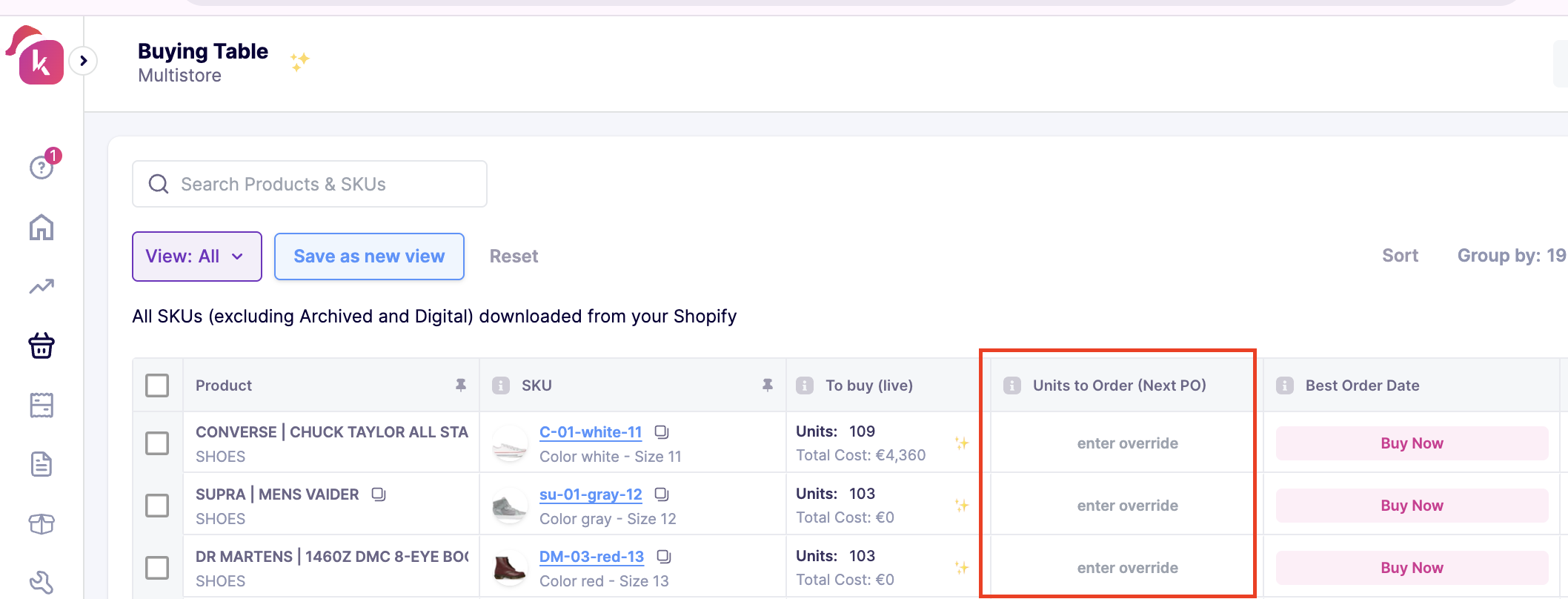The width and height of the screenshot is (1568, 599).
Task: Click the DR MARTENS | 1460Z product name
Action: (332, 557)
